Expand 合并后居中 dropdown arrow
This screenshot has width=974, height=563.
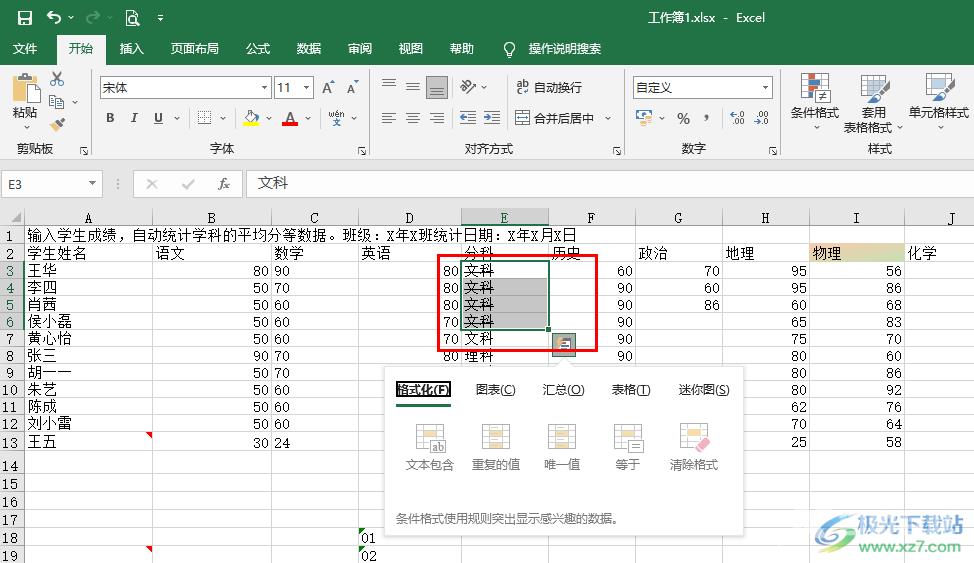(608, 118)
